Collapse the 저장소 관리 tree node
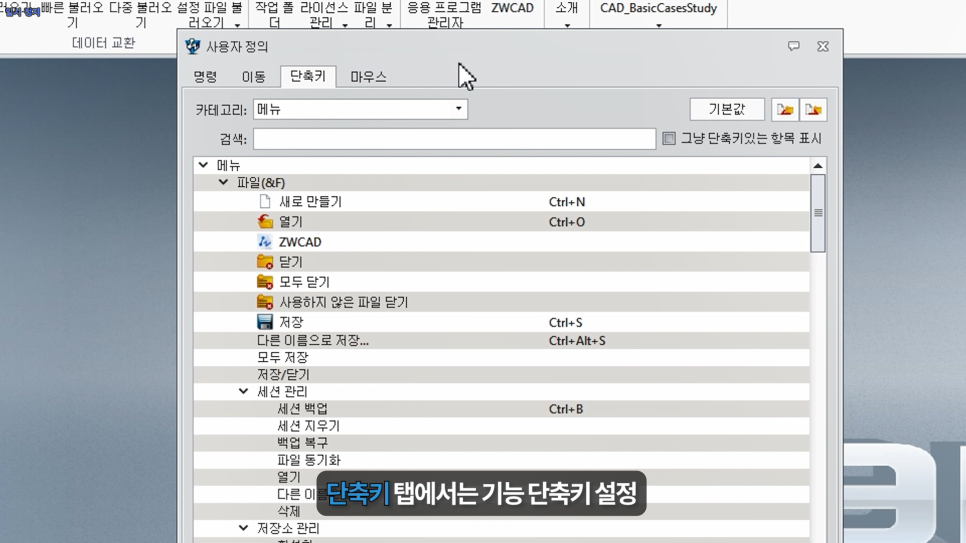 point(243,528)
